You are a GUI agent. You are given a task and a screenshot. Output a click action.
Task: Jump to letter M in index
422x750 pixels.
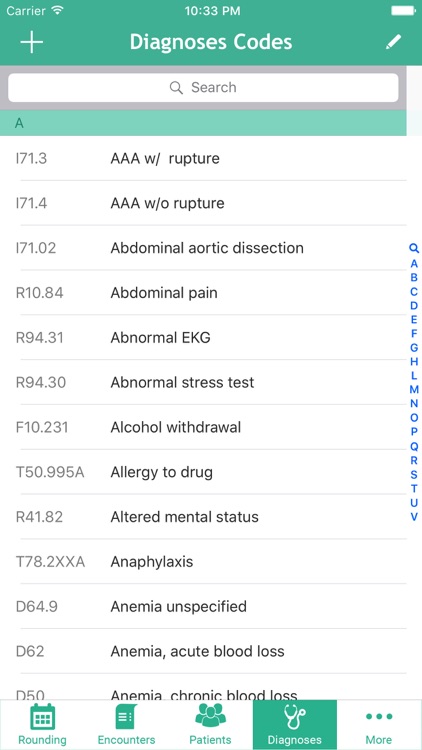pos(414,389)
